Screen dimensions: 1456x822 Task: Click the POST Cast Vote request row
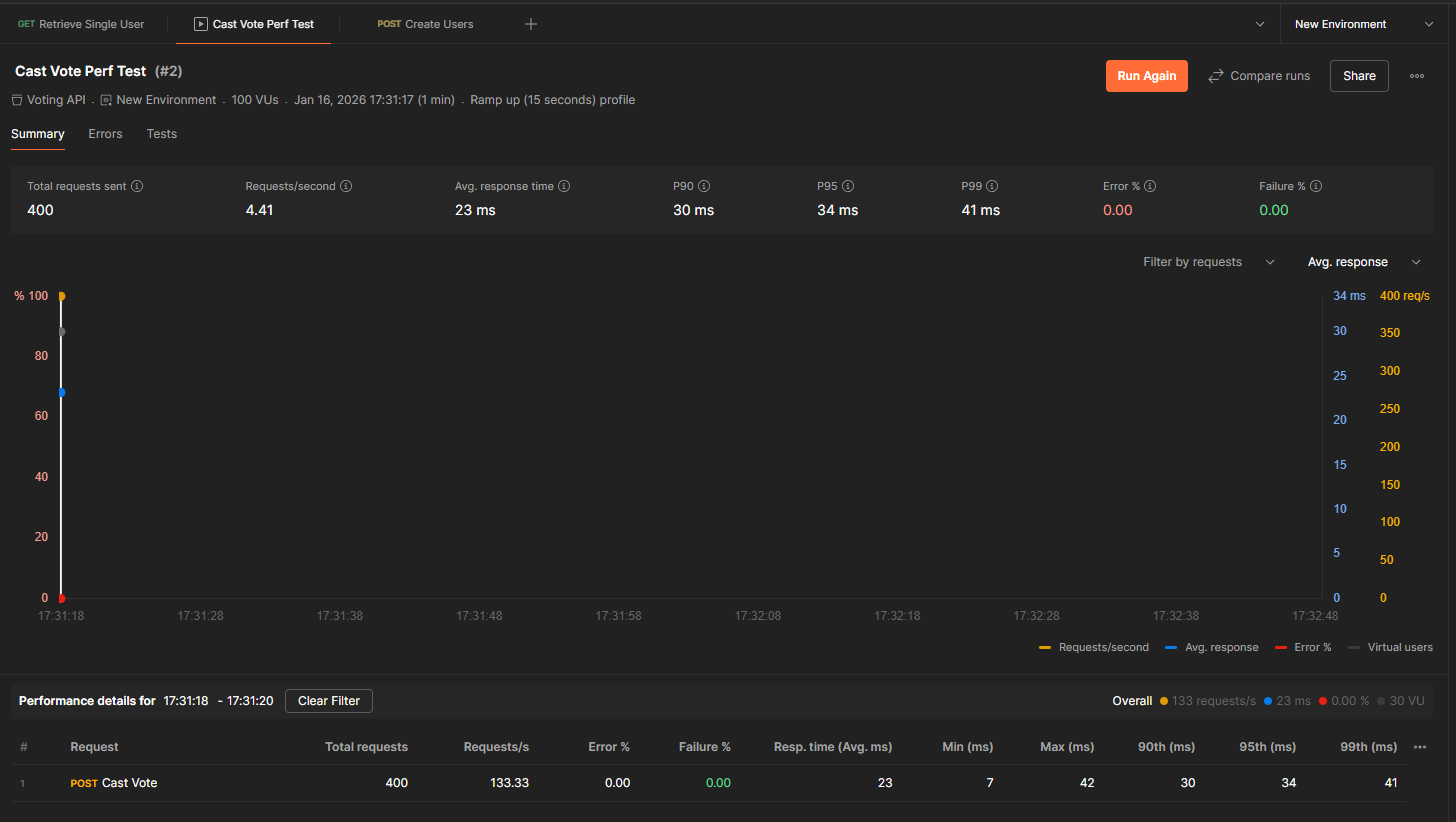pos(709,783)
